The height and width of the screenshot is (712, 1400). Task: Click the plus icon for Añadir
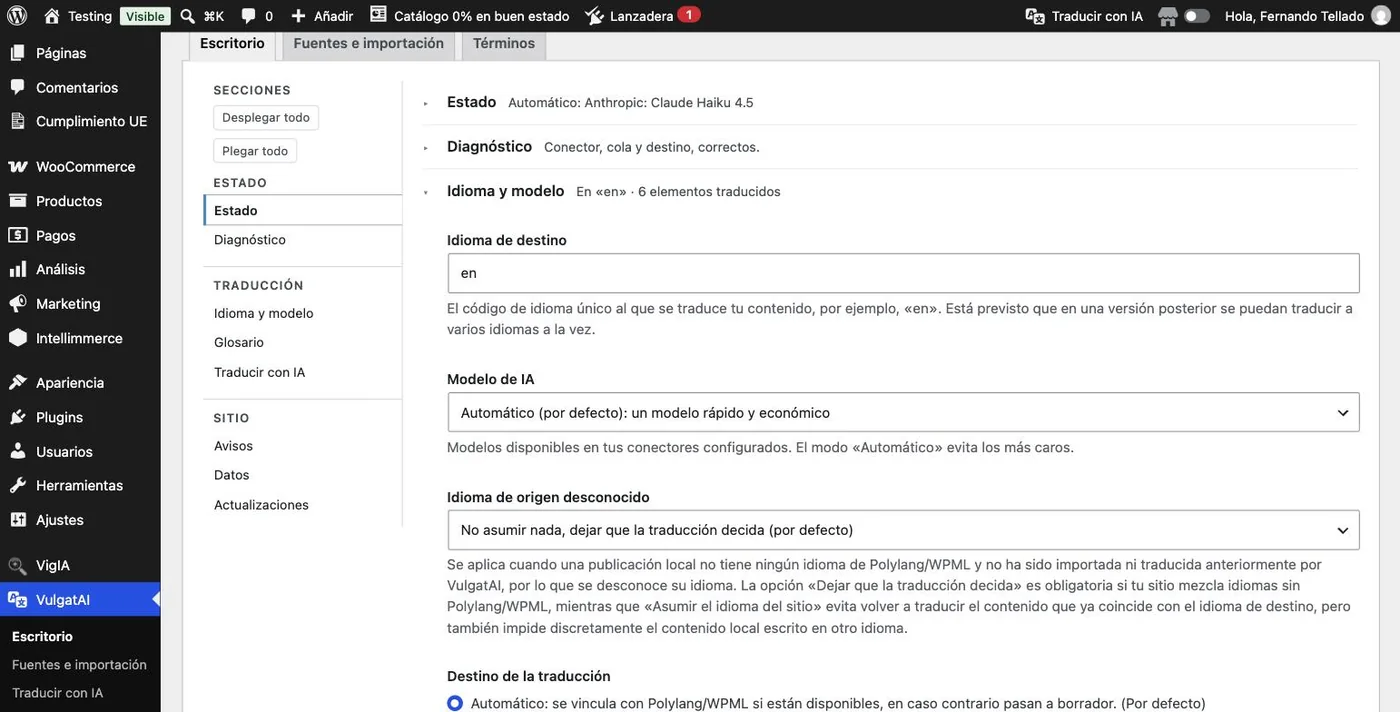(x=298, y=16)
